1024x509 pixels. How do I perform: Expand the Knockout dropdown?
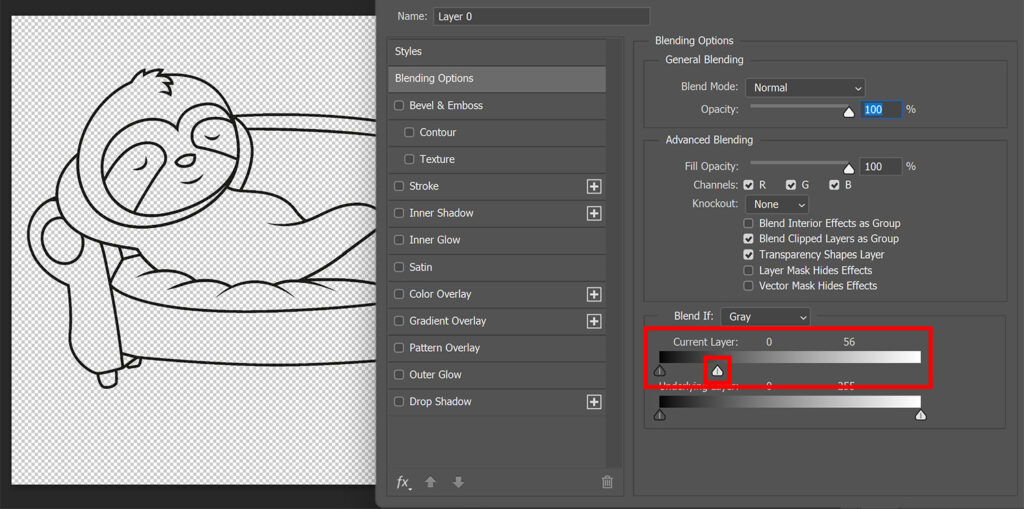tap(776, 204)
